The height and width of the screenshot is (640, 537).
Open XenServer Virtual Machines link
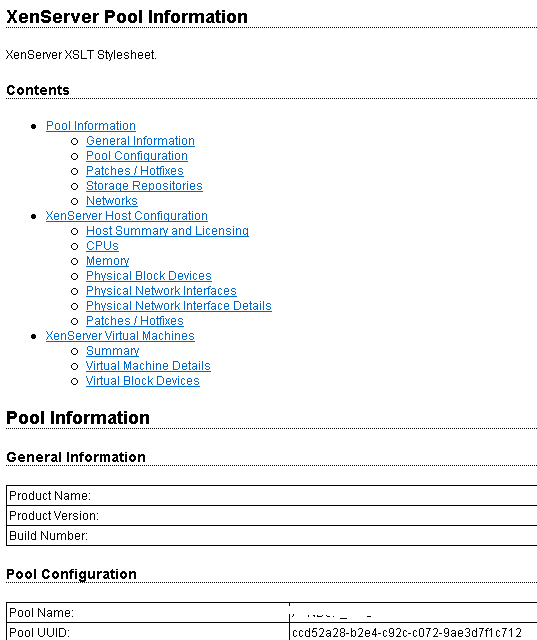[120, 336]
